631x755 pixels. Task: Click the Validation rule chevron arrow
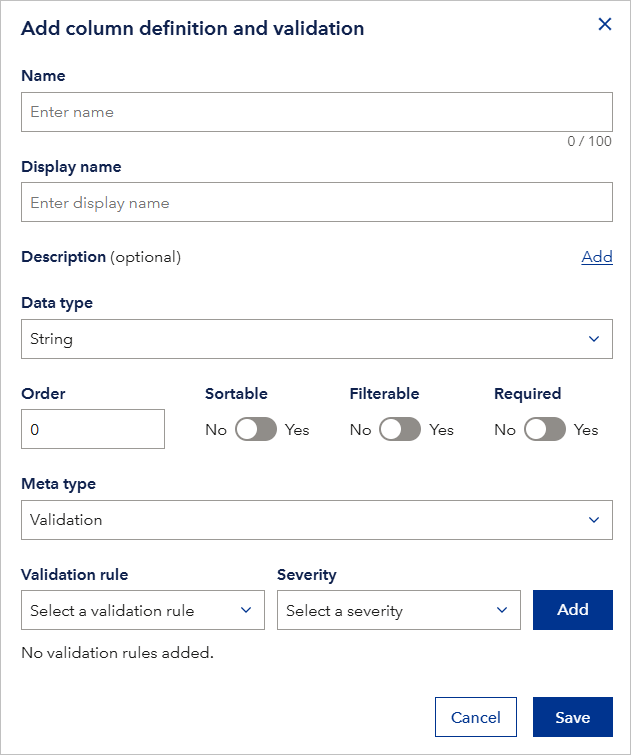tap(246, 610)
